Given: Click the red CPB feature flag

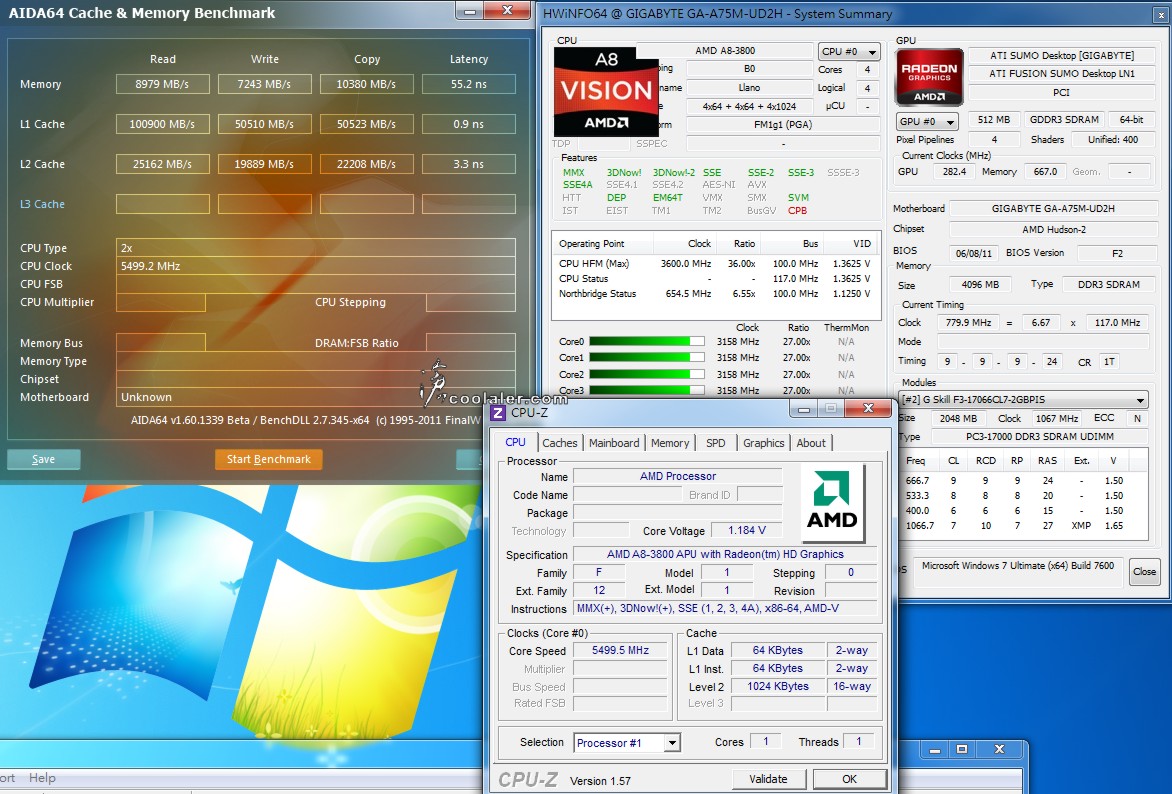Looking at the screenshot, I should (x=798, y=211).
